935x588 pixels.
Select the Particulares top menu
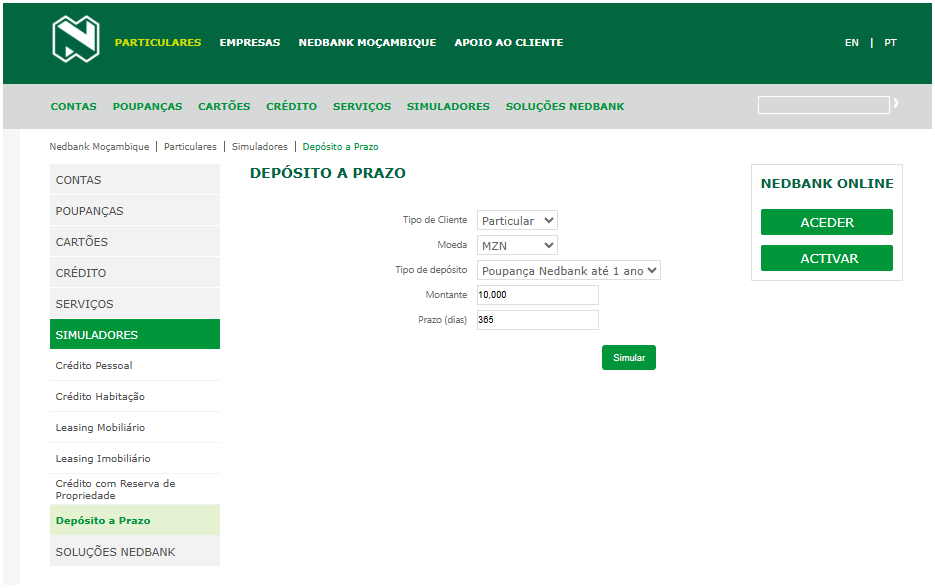click(158, 42)
